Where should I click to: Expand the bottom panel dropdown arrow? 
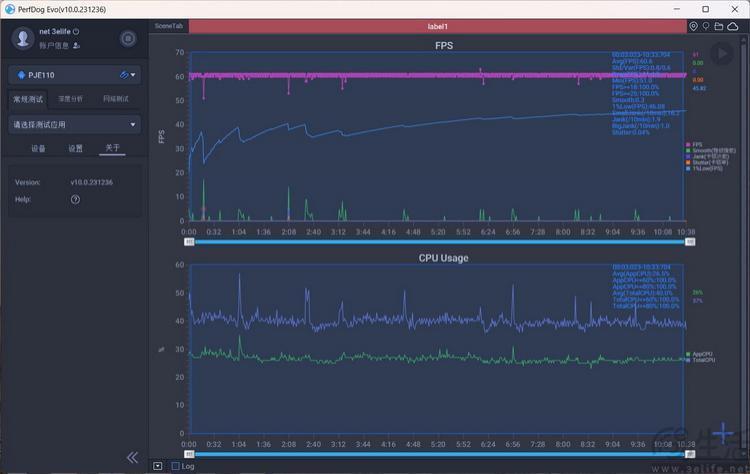pos(158,466)
